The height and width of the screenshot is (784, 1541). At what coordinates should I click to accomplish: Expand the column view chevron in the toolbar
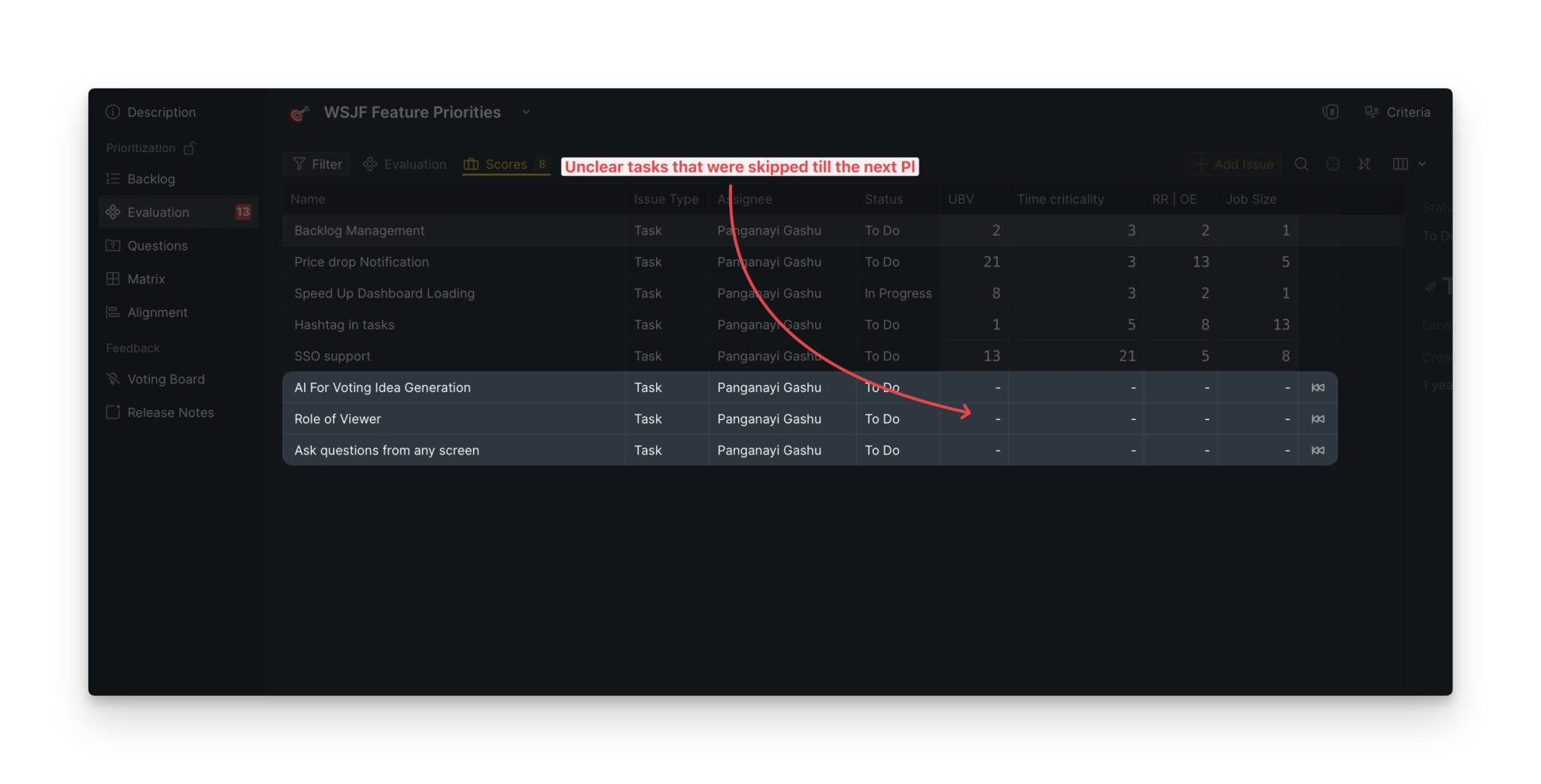click(1422, 164)
